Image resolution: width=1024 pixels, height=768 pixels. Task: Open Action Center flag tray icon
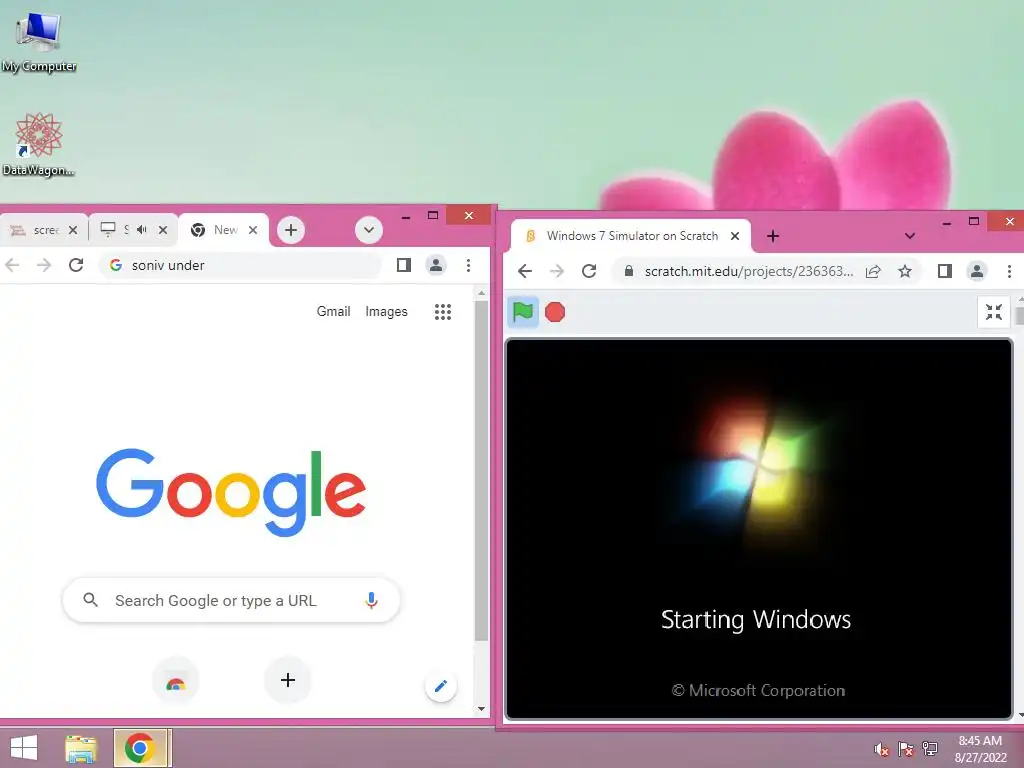pyautogui.click(x=906, y=749)
